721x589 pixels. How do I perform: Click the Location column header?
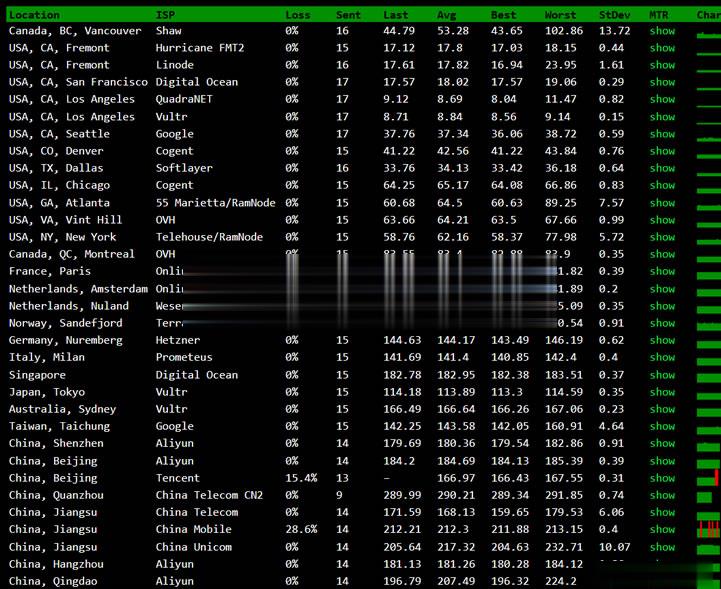click(x=34, y=15)
